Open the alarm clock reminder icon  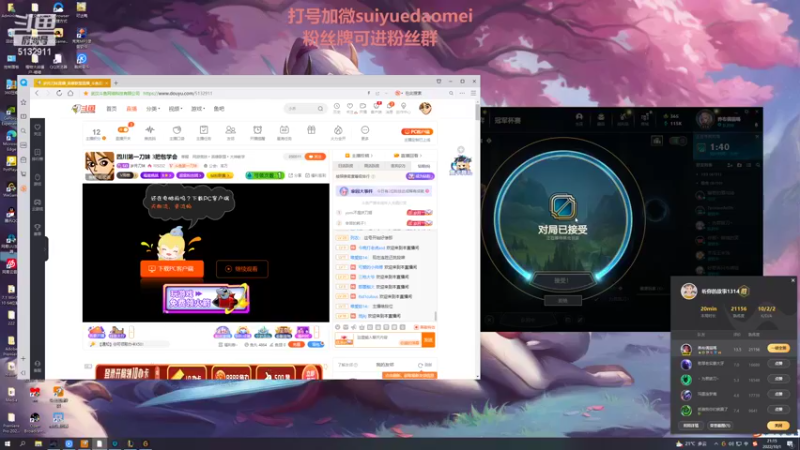258,131
